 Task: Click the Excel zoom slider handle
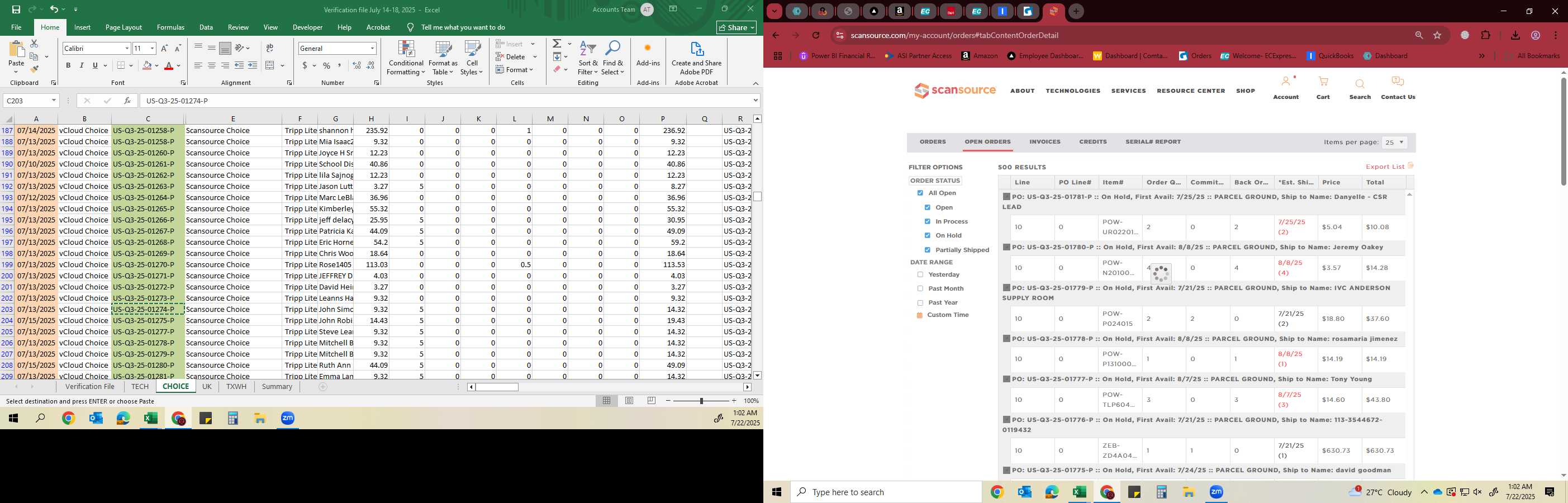(x=701, y=401)
